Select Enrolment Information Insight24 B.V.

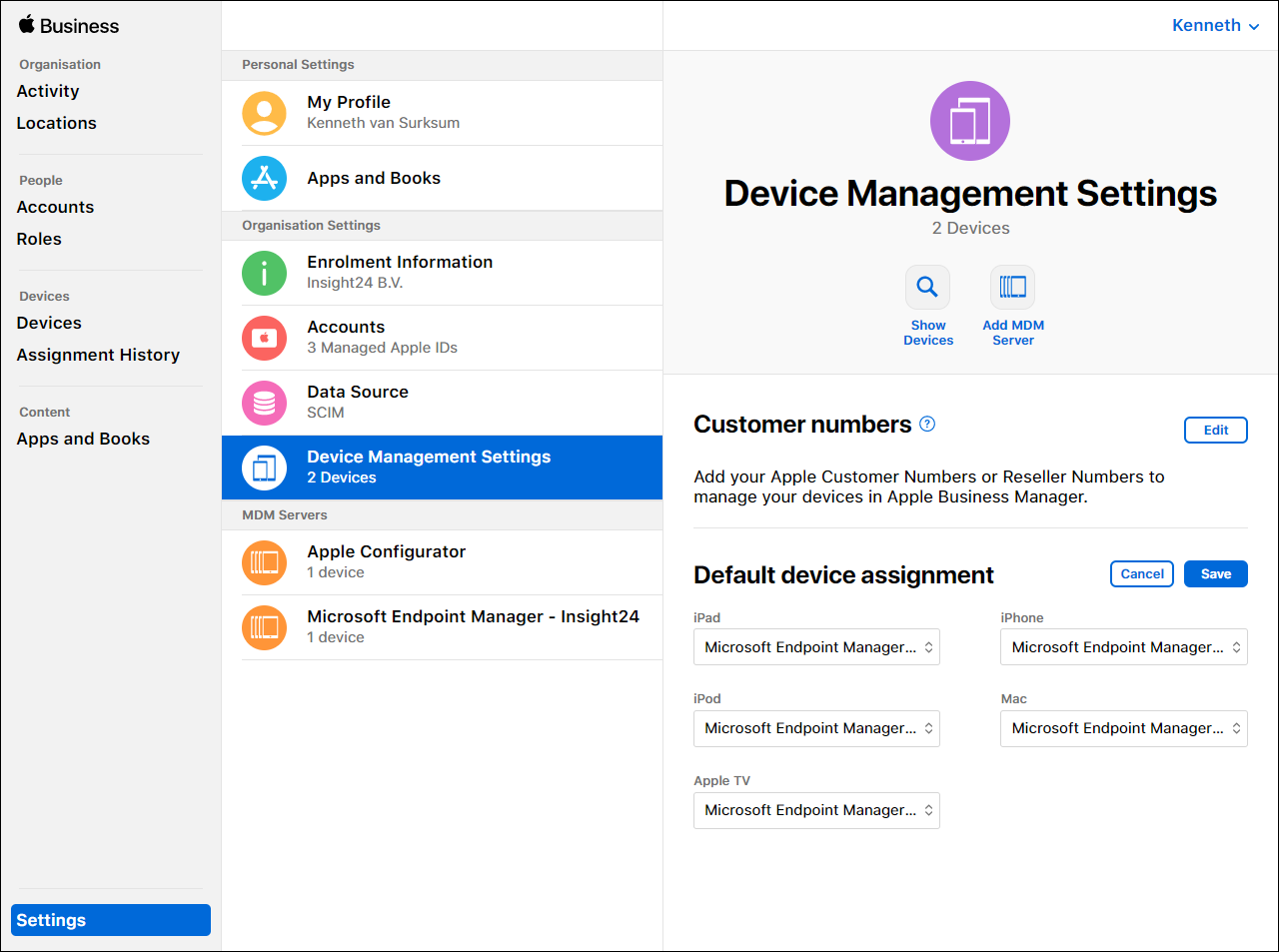point(442,273)
